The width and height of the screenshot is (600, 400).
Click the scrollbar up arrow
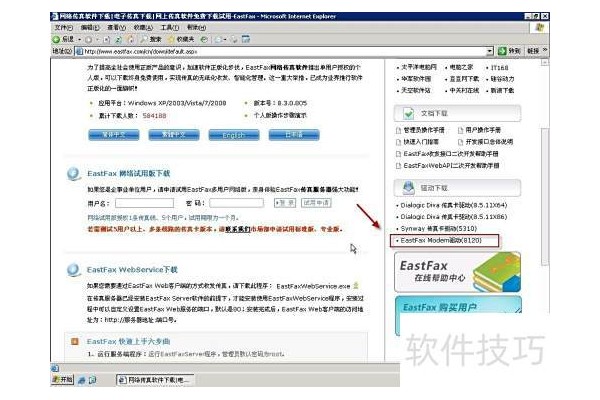coord(545,63)
